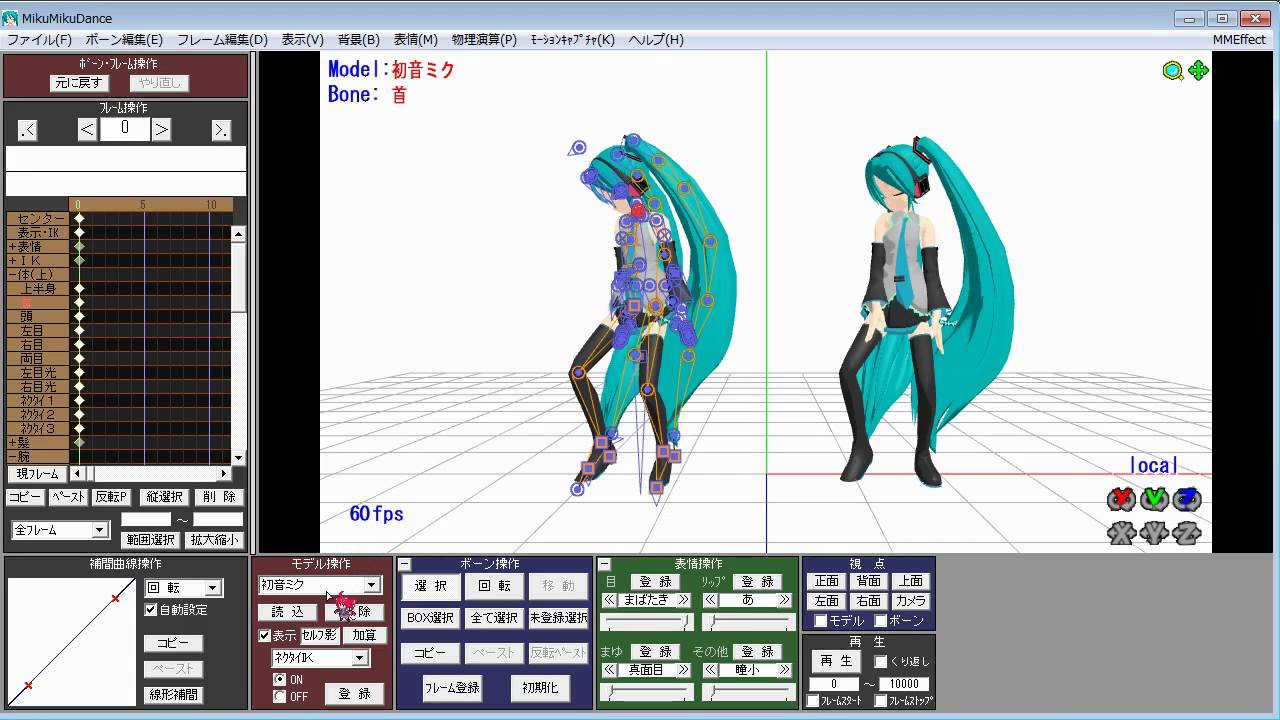The width and height of the screenshot is (1280, 720).
Task: Toggle the フレームスタート checkbox
Action: (x=813, y=701)
